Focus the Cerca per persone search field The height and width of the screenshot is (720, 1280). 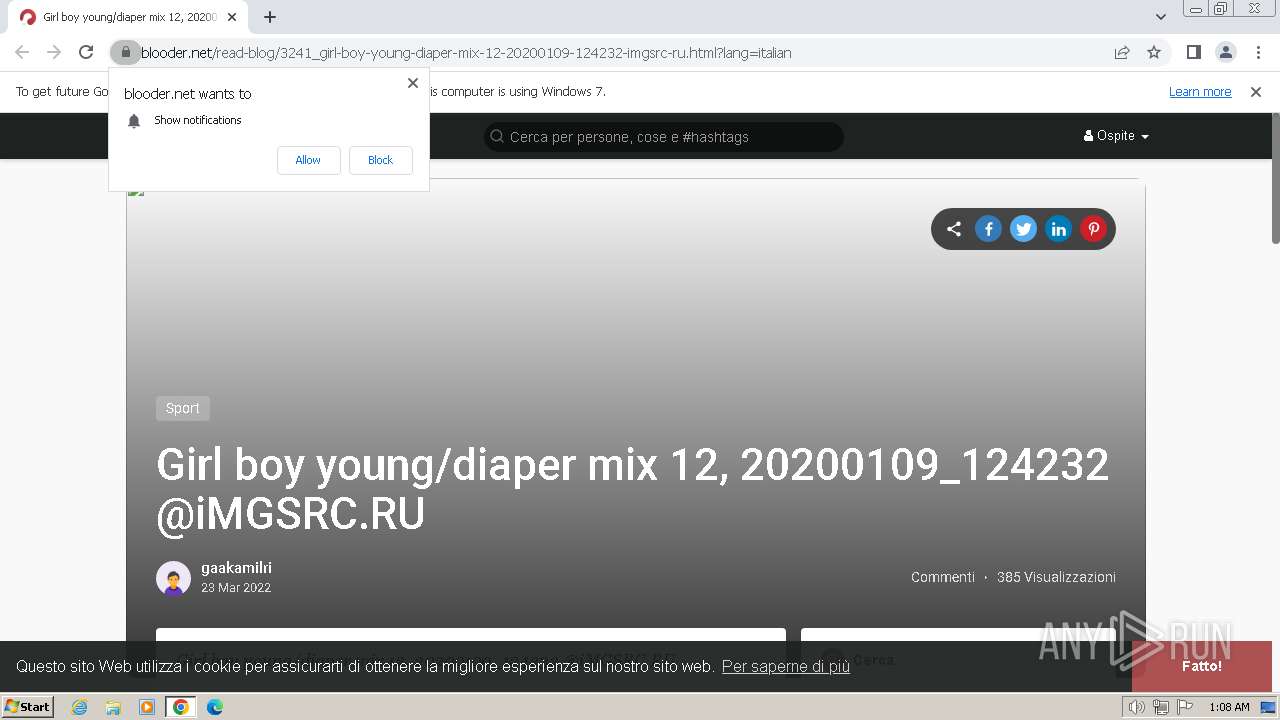tap(664, 137)
